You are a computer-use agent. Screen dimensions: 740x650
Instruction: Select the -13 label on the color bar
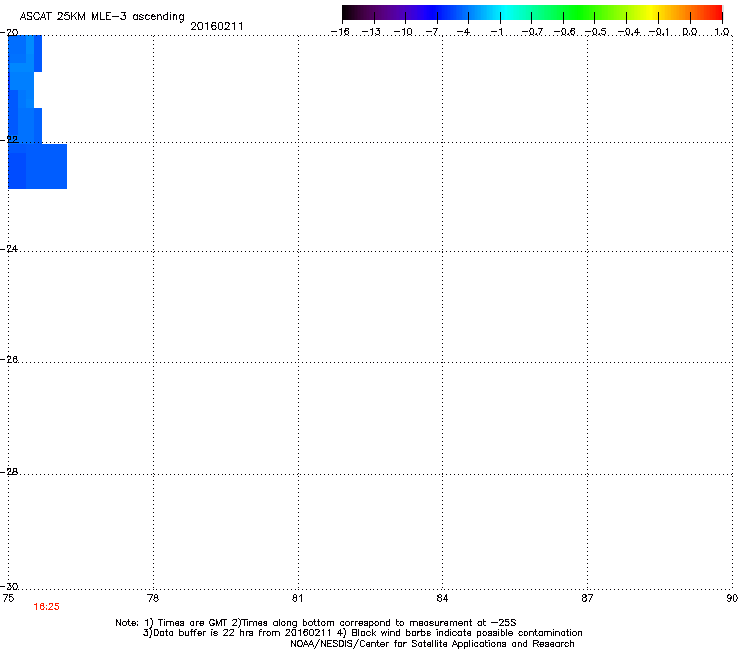click(371, 32)
